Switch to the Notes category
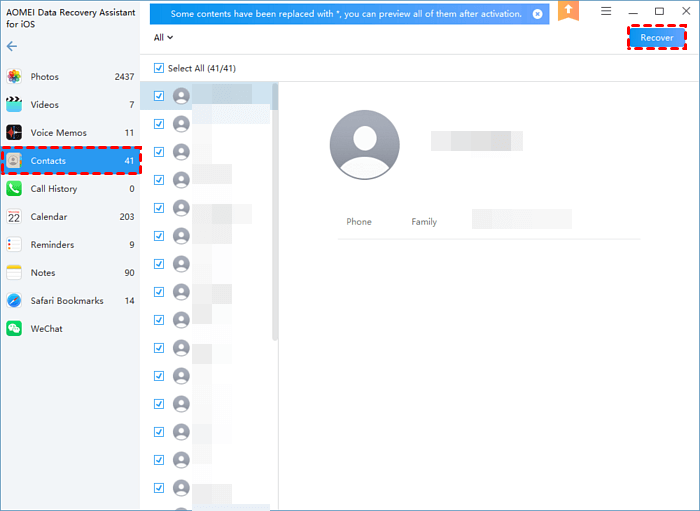700x511 pixels. click(43, 273)
